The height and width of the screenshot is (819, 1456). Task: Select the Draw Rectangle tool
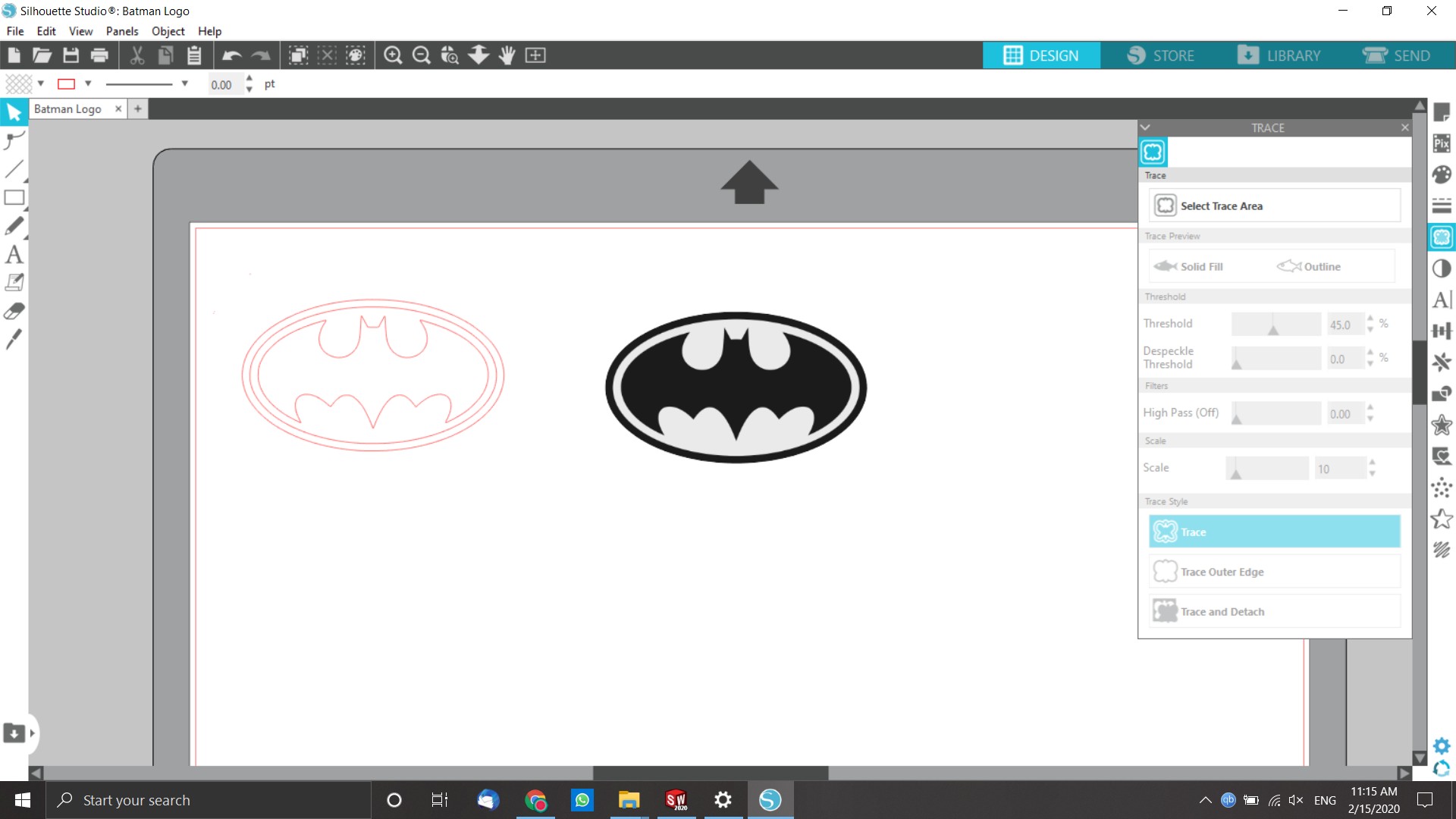(14, 198)
